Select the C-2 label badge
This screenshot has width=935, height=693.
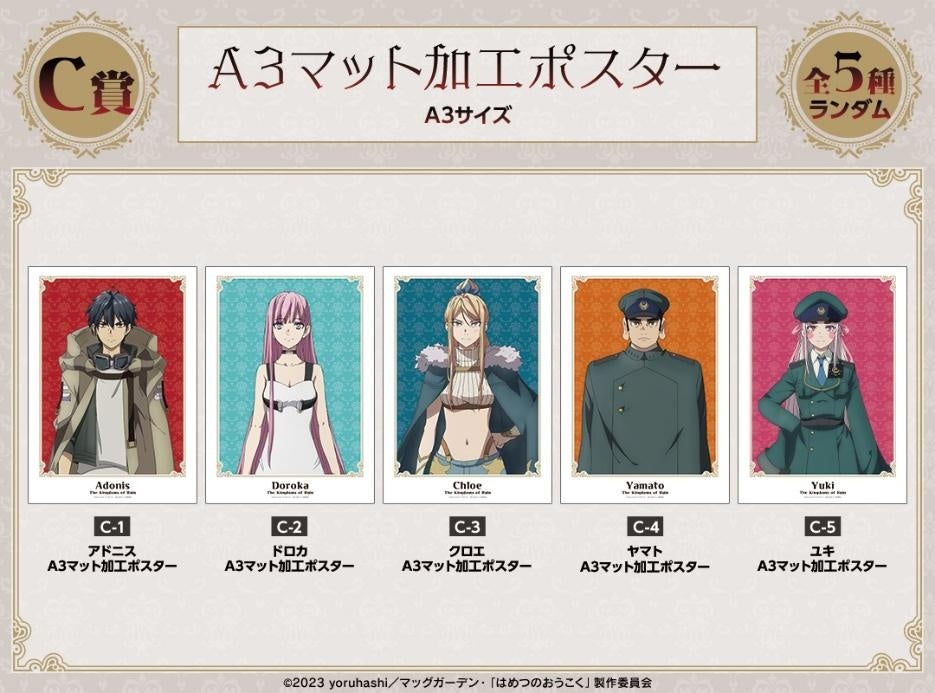coord(290,527)
